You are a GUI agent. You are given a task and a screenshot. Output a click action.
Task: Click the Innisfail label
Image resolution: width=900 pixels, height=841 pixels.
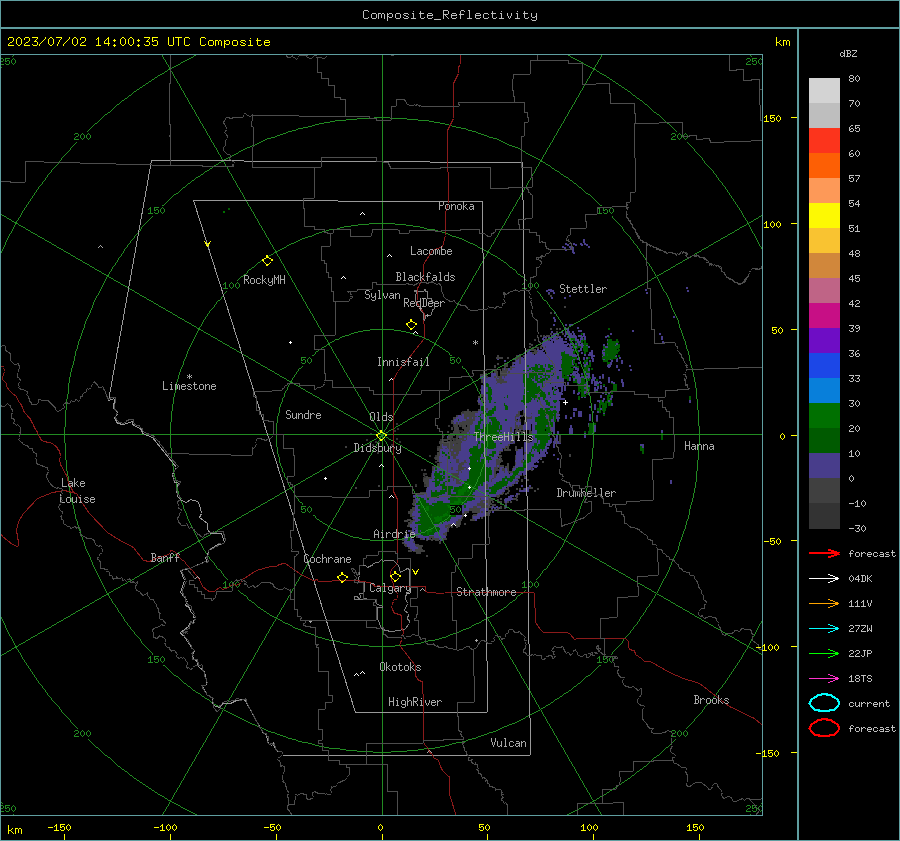tap(403, 362)
